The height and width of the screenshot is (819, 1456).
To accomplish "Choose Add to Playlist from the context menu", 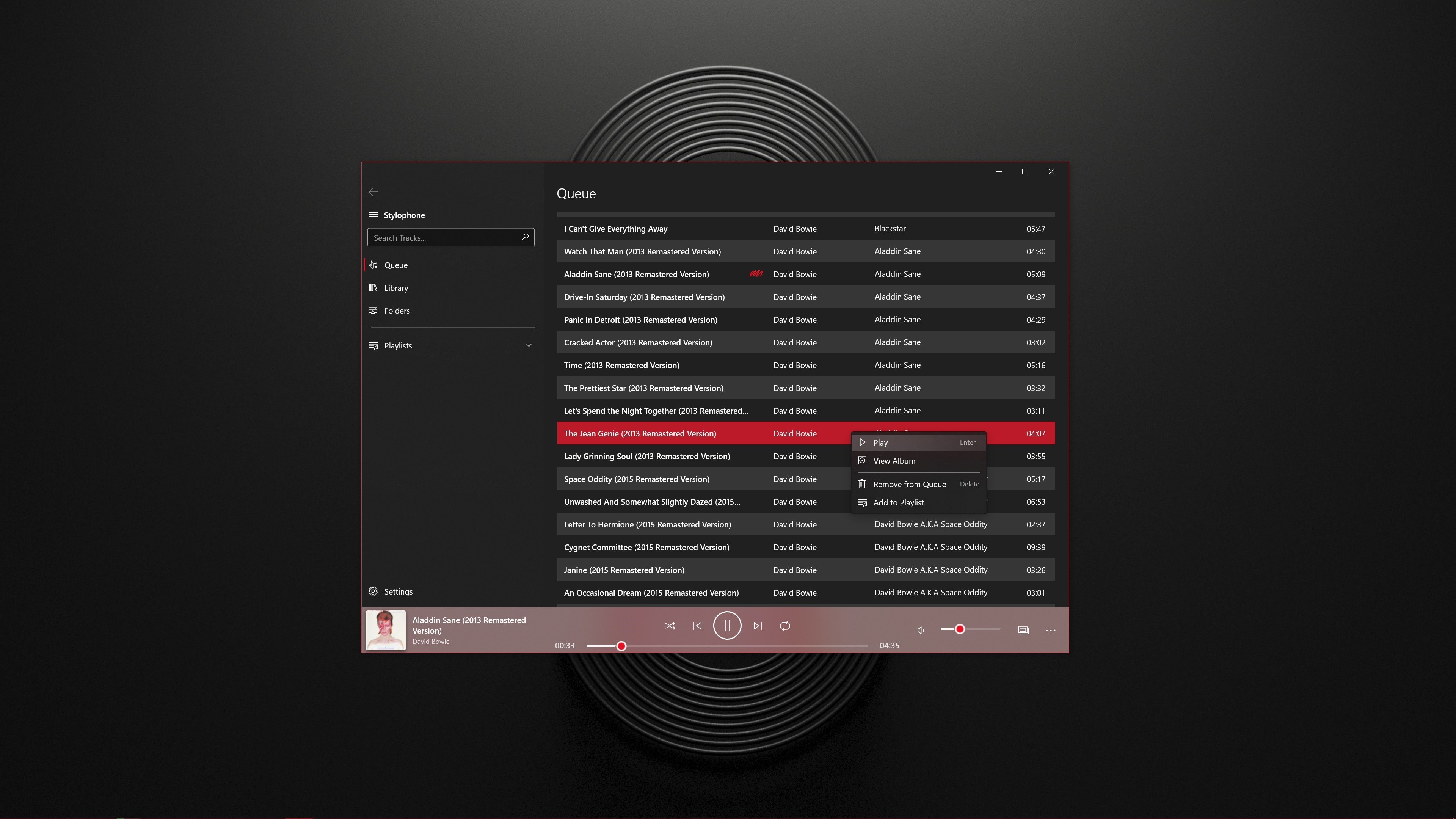I will point(898,502).
